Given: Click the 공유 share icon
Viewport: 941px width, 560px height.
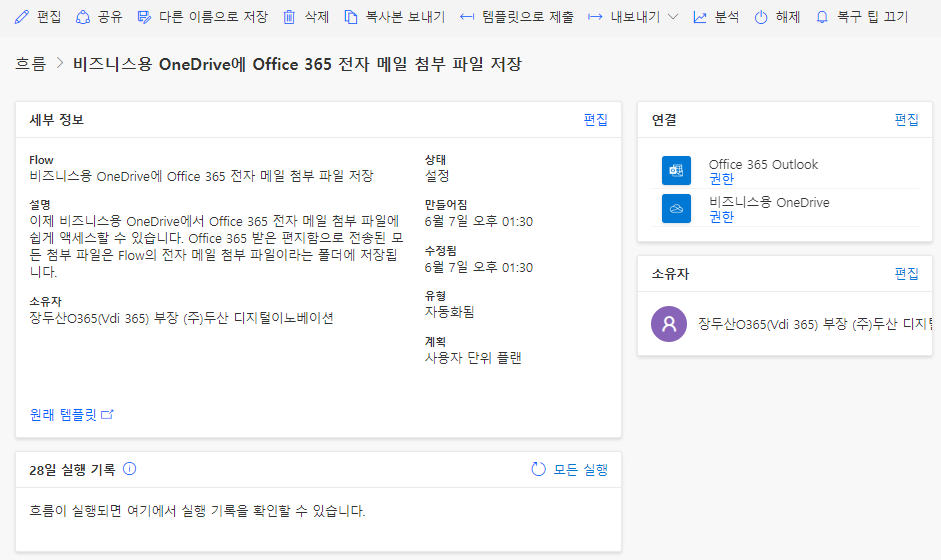Looking at the screenshot, I should [83, 17].
